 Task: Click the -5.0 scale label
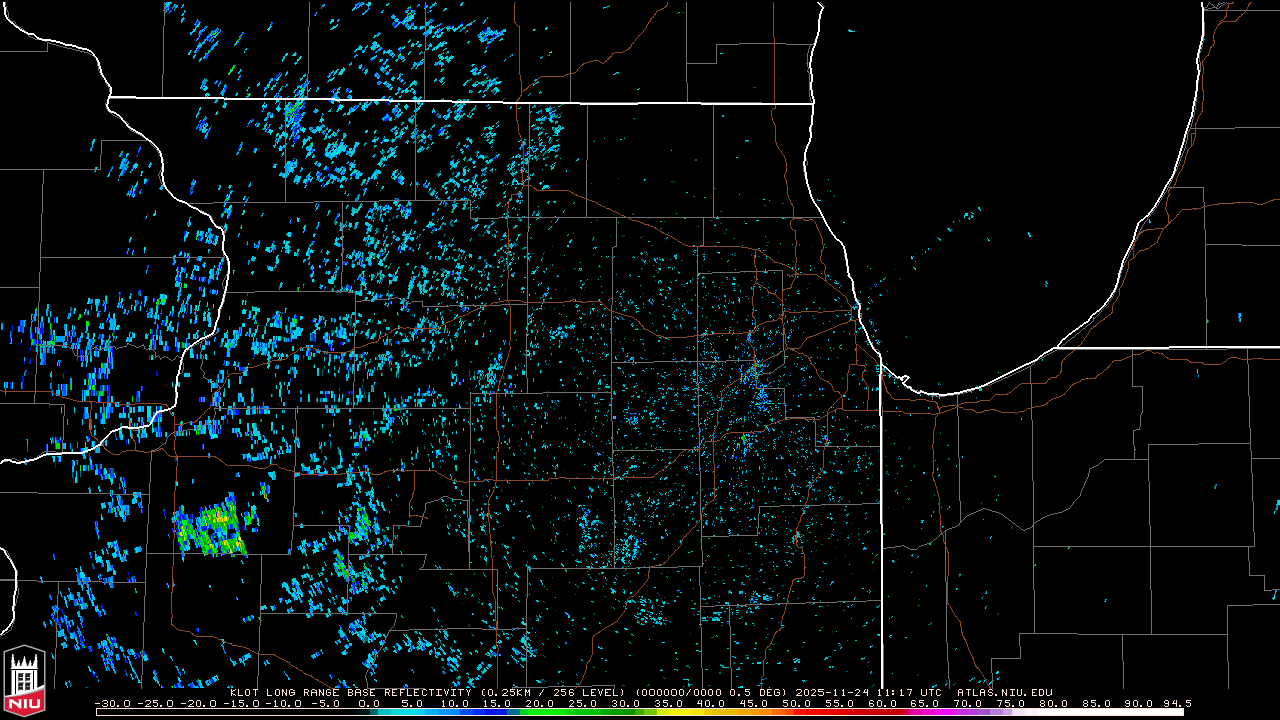coord(327,703)
